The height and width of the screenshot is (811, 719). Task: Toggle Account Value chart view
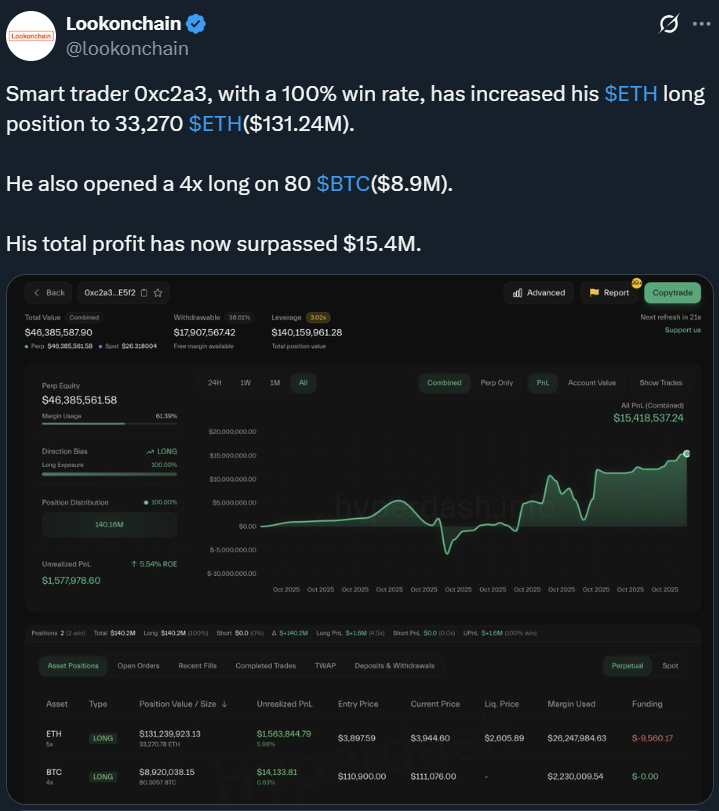click(x=592, y=382)
